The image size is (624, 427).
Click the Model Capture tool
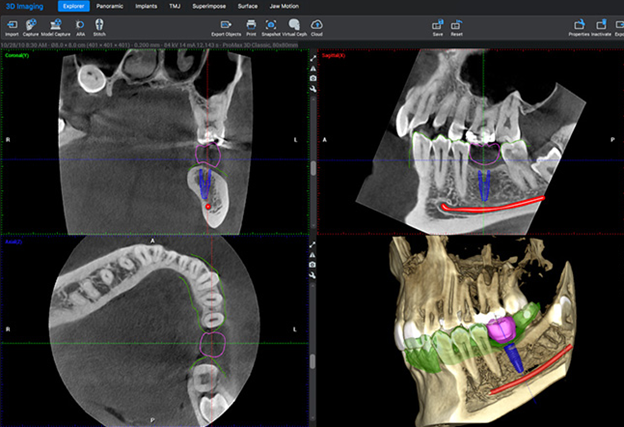pos(53,24)
